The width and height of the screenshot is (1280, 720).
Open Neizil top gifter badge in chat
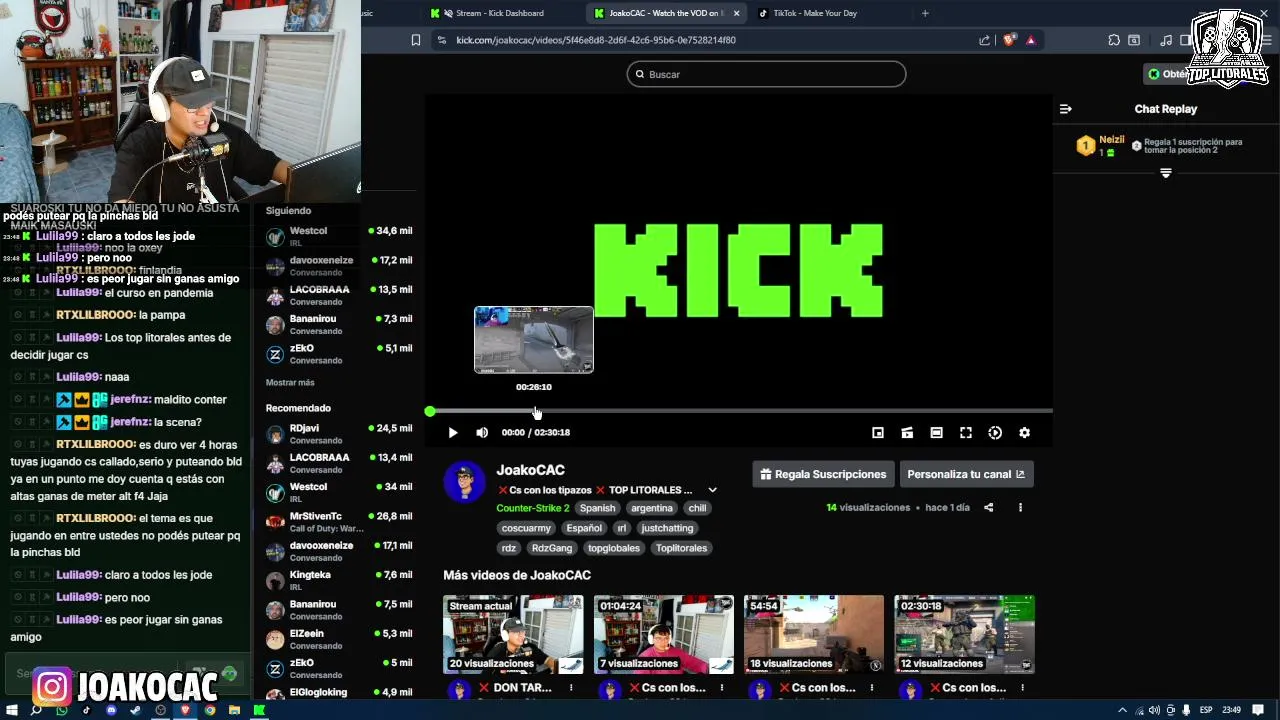point(1086,146)
